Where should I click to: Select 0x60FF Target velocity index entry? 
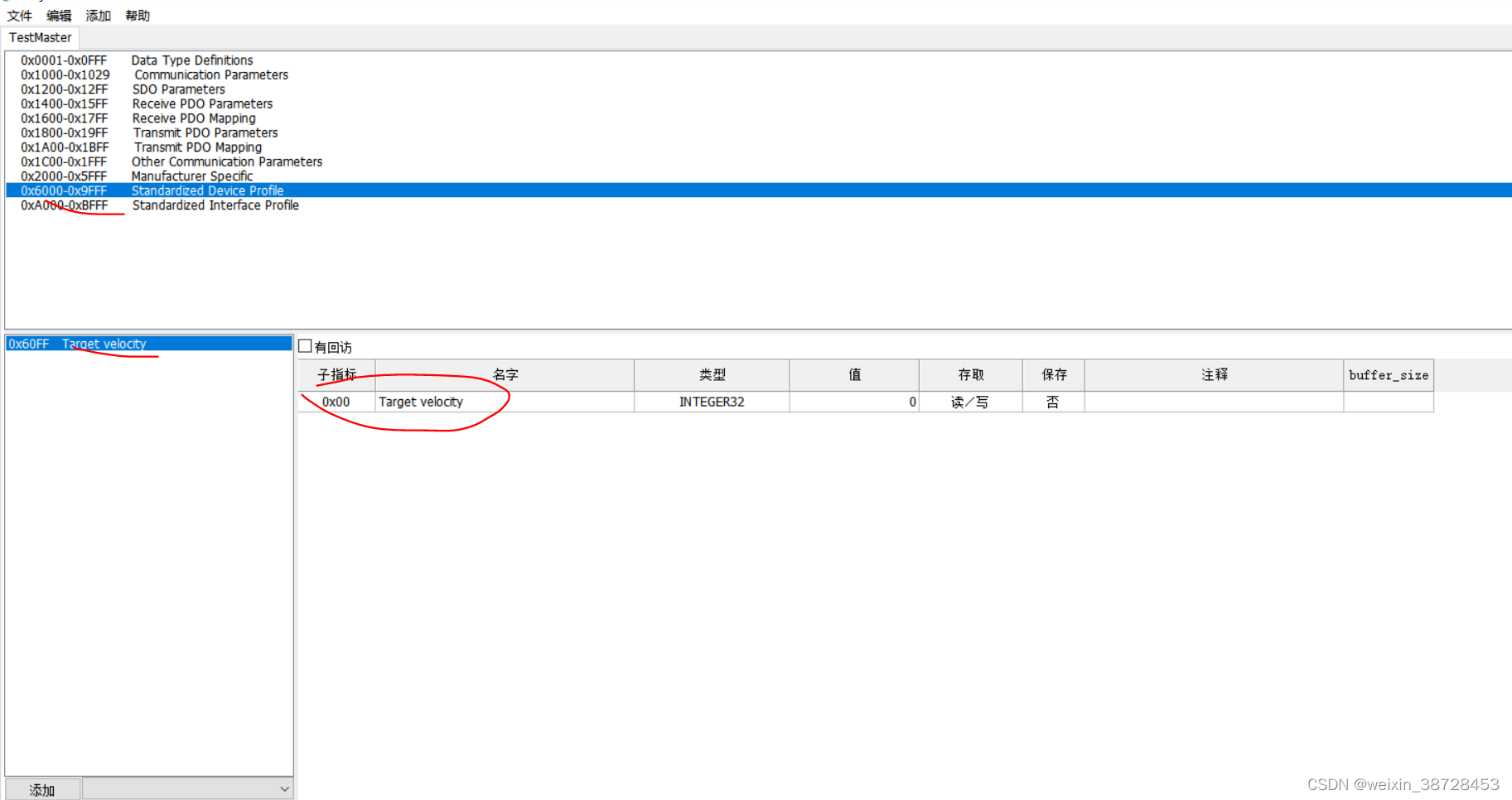149,344
